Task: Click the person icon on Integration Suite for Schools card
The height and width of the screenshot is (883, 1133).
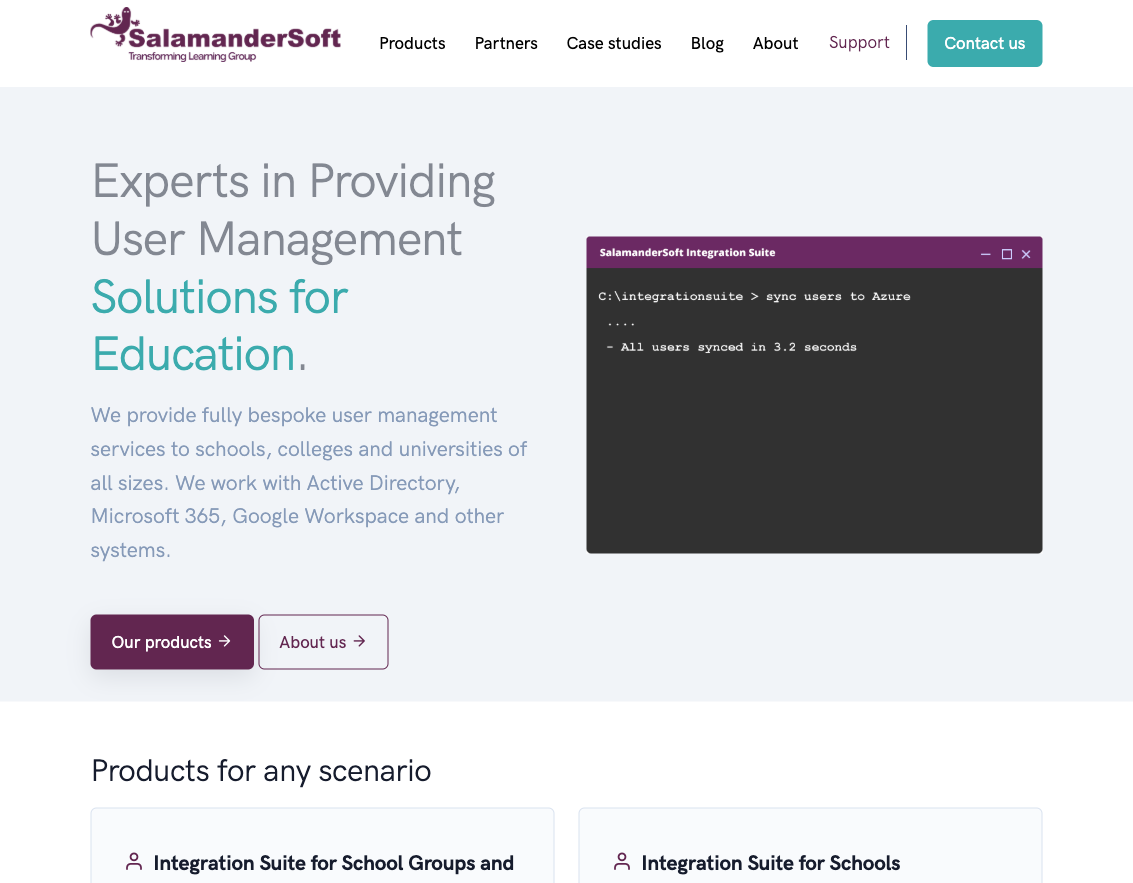Action: 623,860
